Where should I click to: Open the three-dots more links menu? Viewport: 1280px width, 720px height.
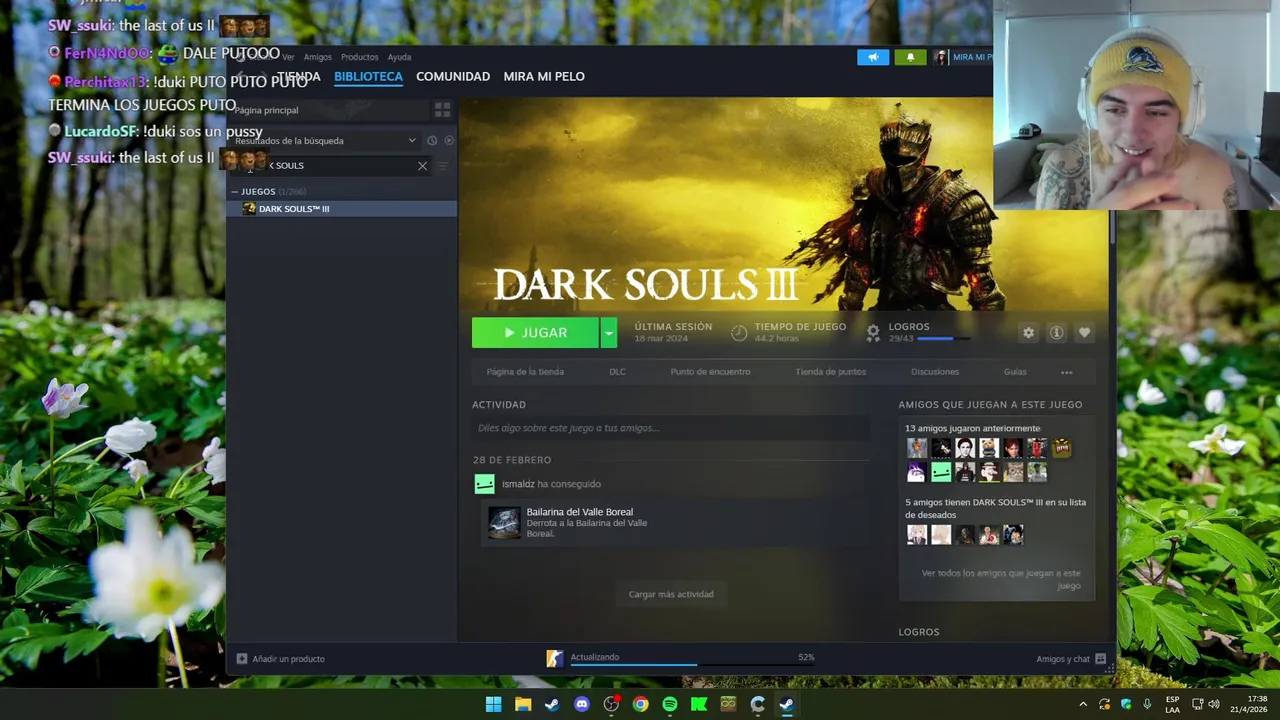coord(1066,372)
